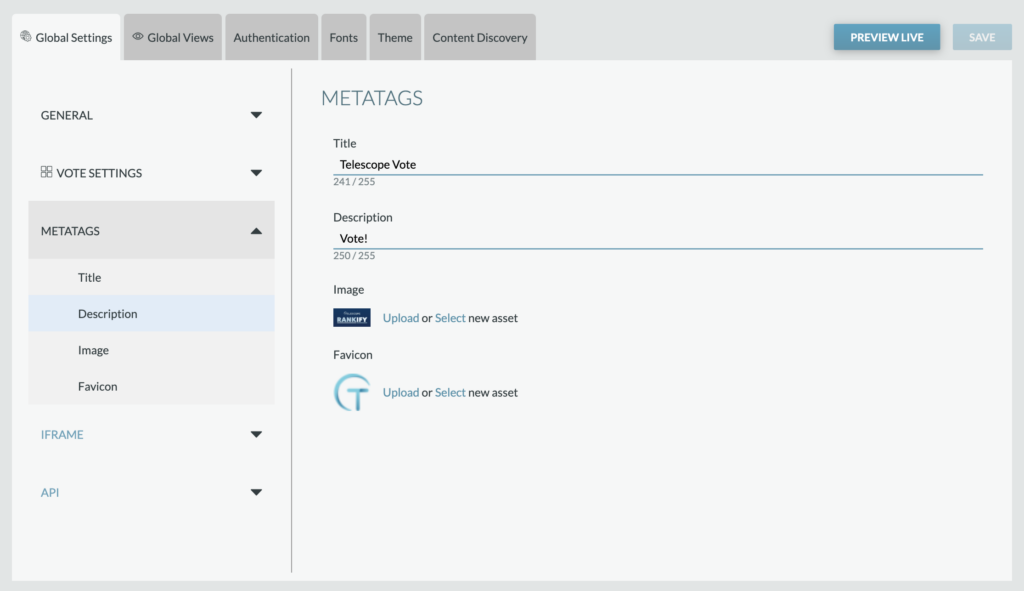The height and width of the screenshot is (591, 1024).
Task: Open the Theme tab
Action: 395,37
